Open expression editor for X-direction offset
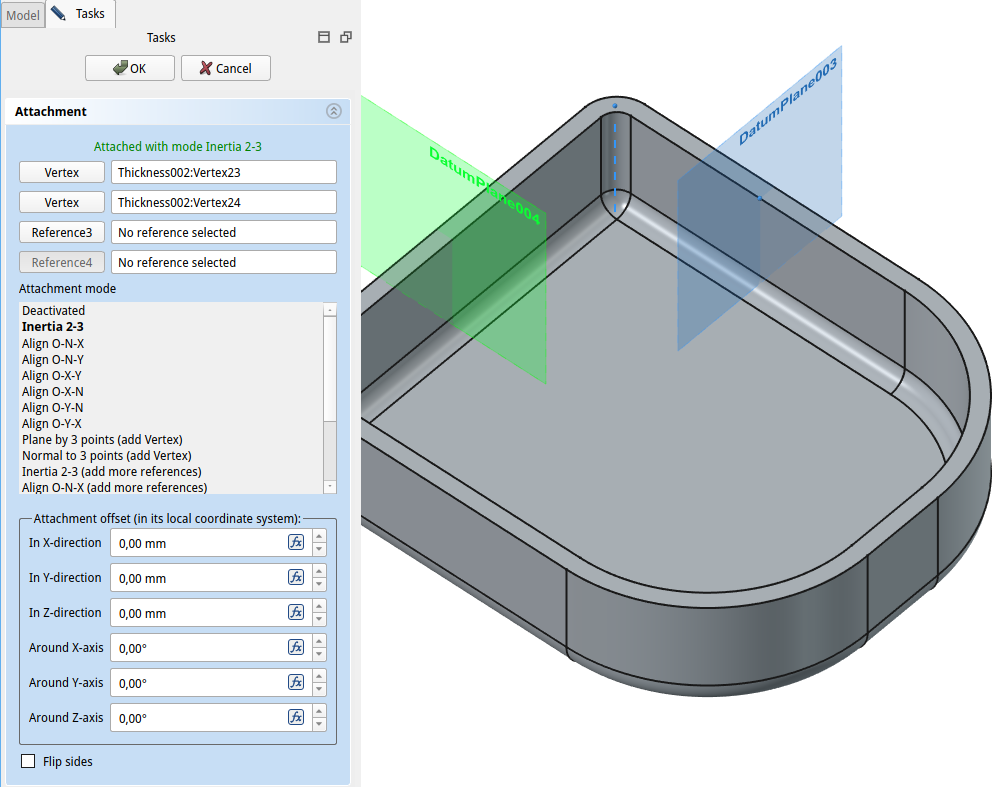The image size is (996, 787). (x=296, y=542)
